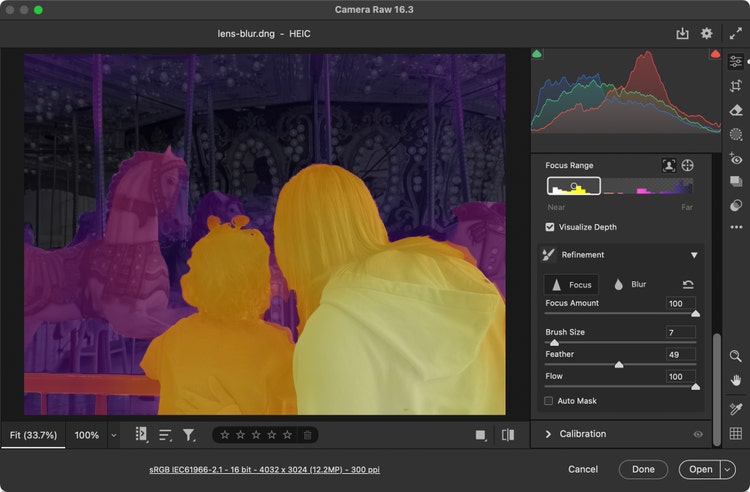This screenshot has height=492, width=750.
Task: Click the subject focus person icon
Action: coord(668,165)
